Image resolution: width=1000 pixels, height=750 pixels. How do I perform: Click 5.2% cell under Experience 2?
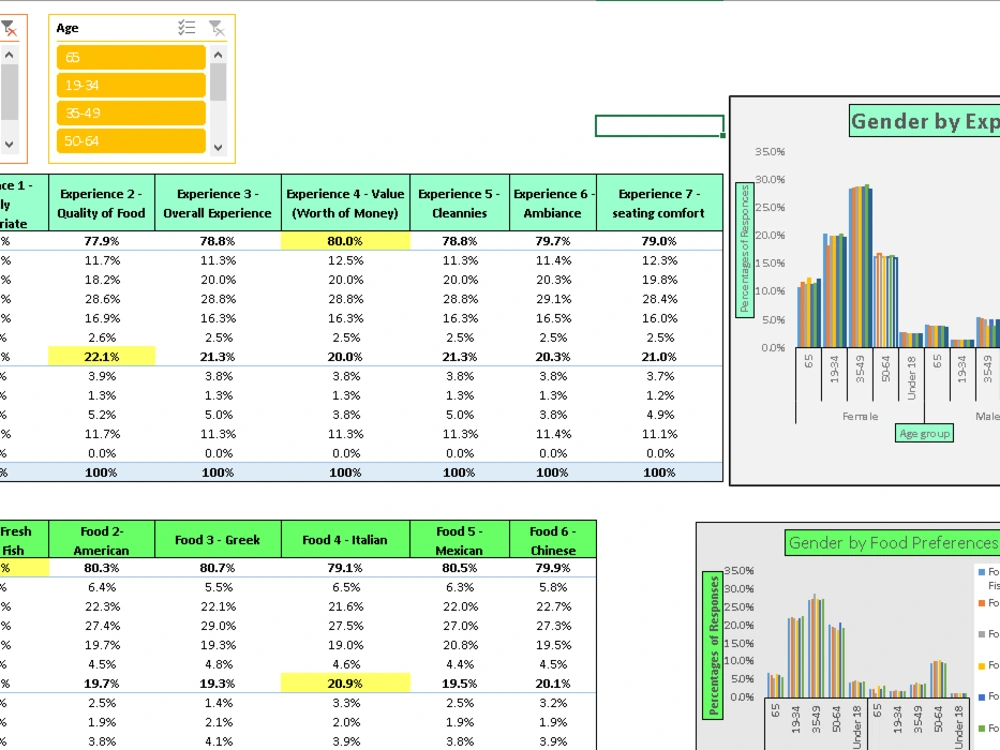point(101,415)
